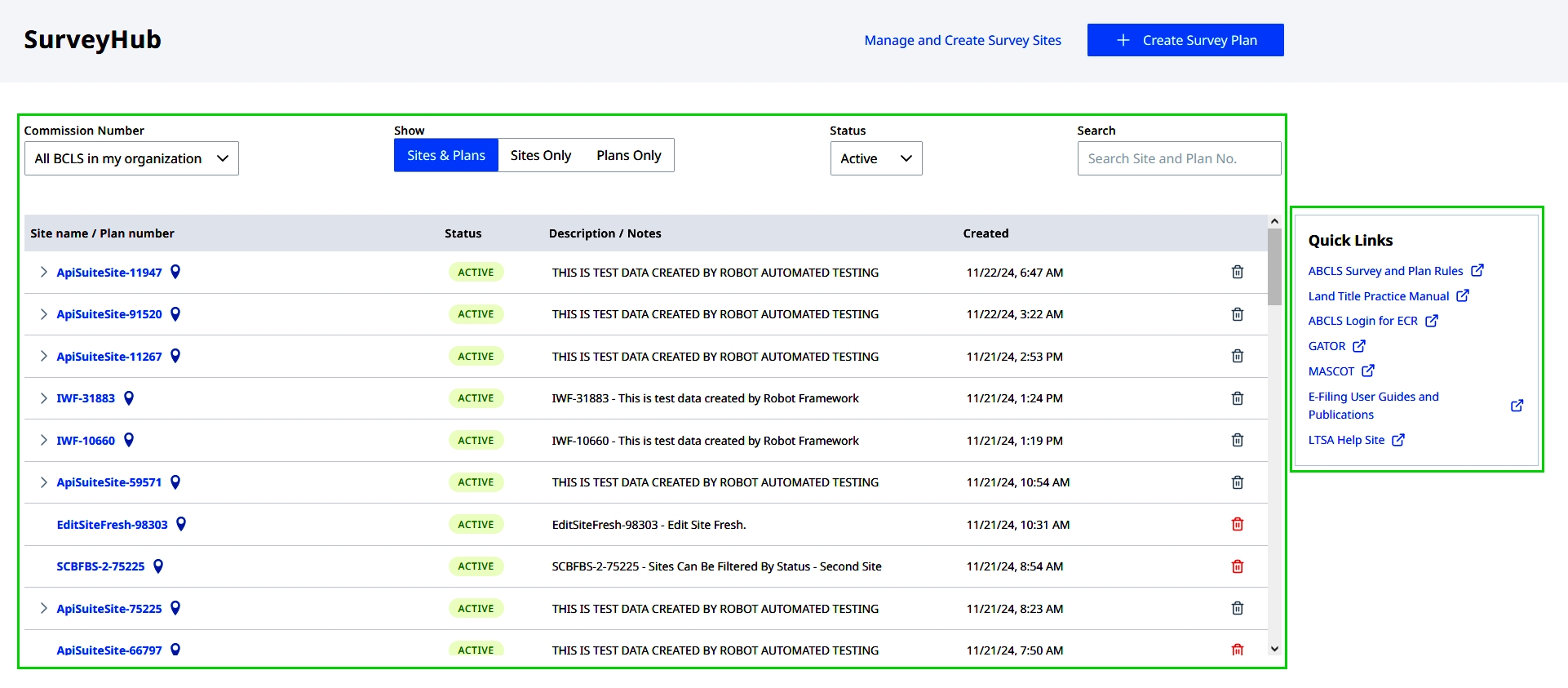
Task: Click trash icon for ApiSuiteSite-11267
Action: [x=1237, y=357]
